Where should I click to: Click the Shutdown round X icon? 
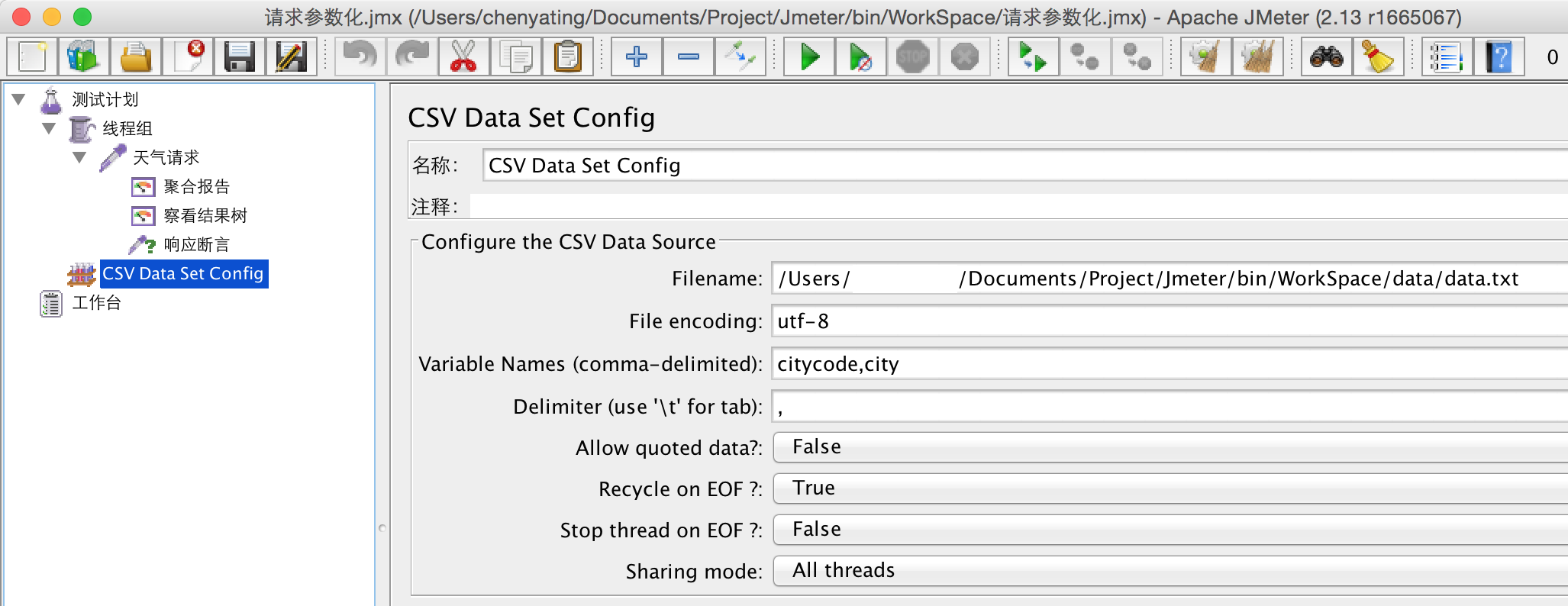coord(965,56)
